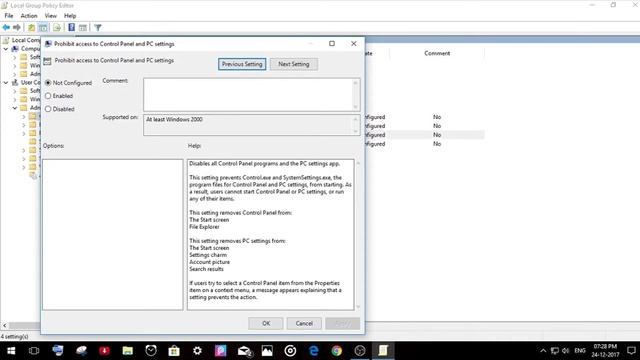Expand Software Settings under Computer Configuration
This screenshot has height=360, width=640.
pos(15,57)
